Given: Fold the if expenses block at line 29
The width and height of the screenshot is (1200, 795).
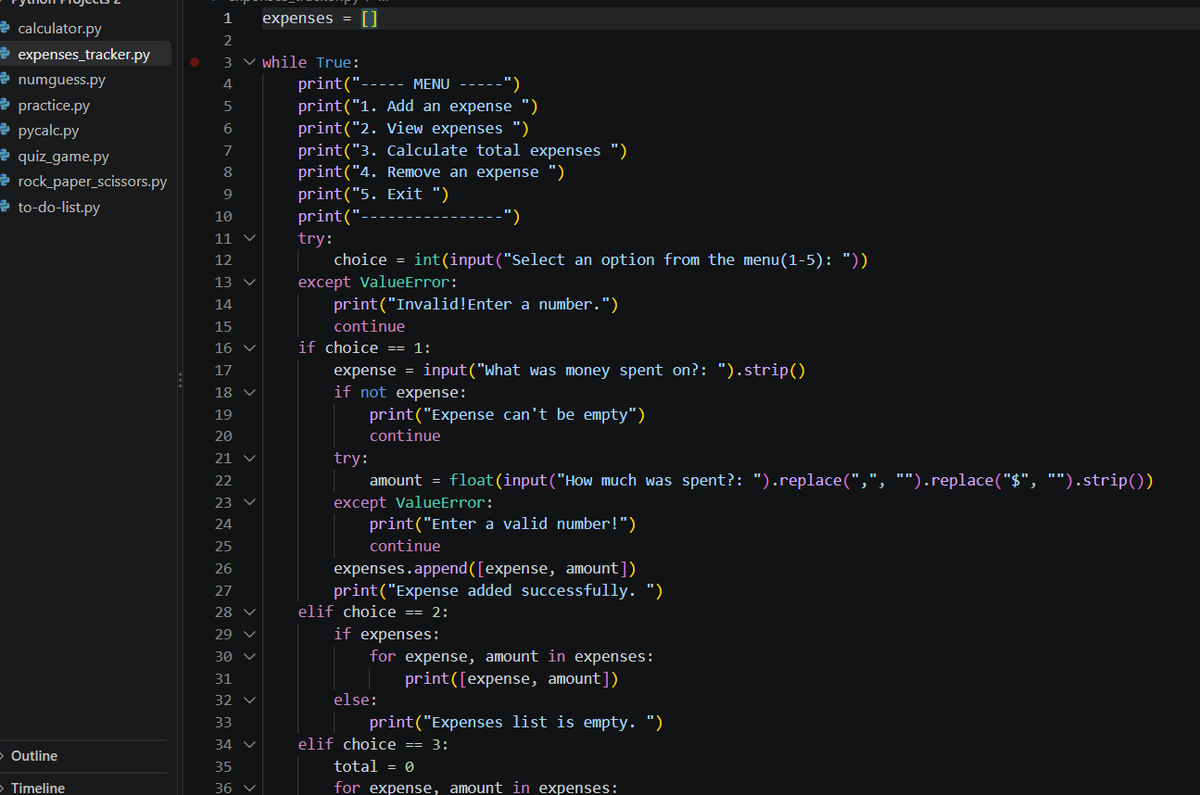Looking at the screenshot, I should [x=248, y=634].
